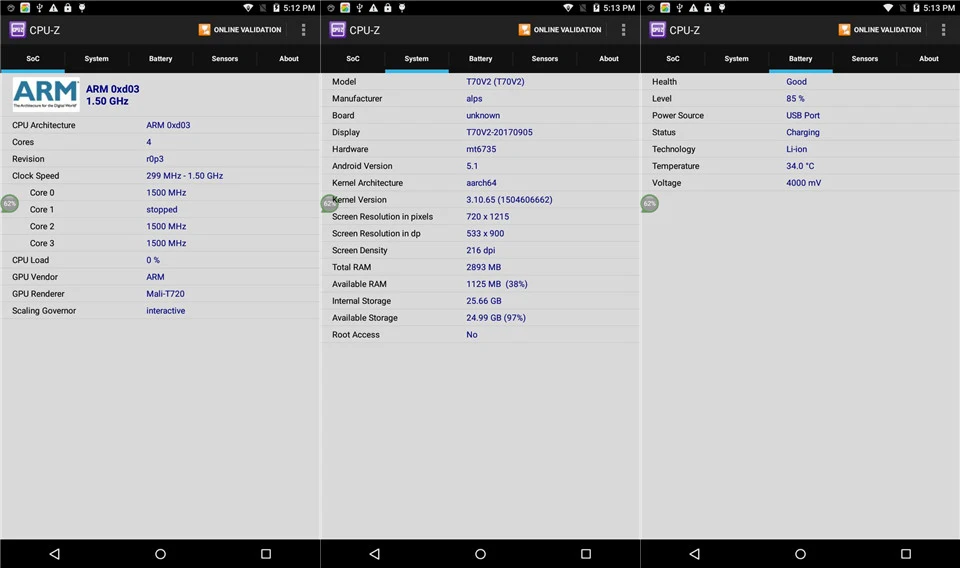This screenshot has height=568, width=960.
Task: Tap Wi-Fi status icon beside 5:12 PM
Action: tap(248, 8)
